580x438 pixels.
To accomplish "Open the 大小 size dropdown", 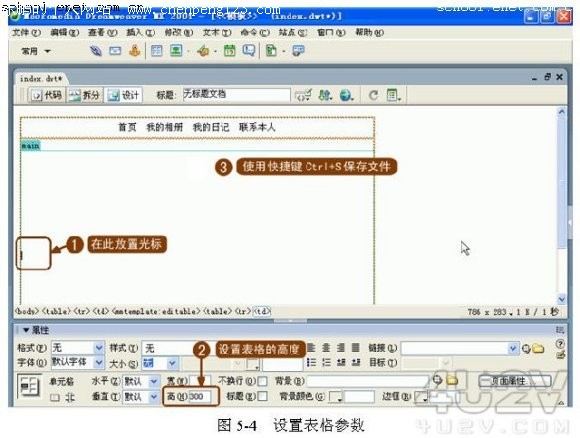I will pyautogui.click(x=172, y=363).
